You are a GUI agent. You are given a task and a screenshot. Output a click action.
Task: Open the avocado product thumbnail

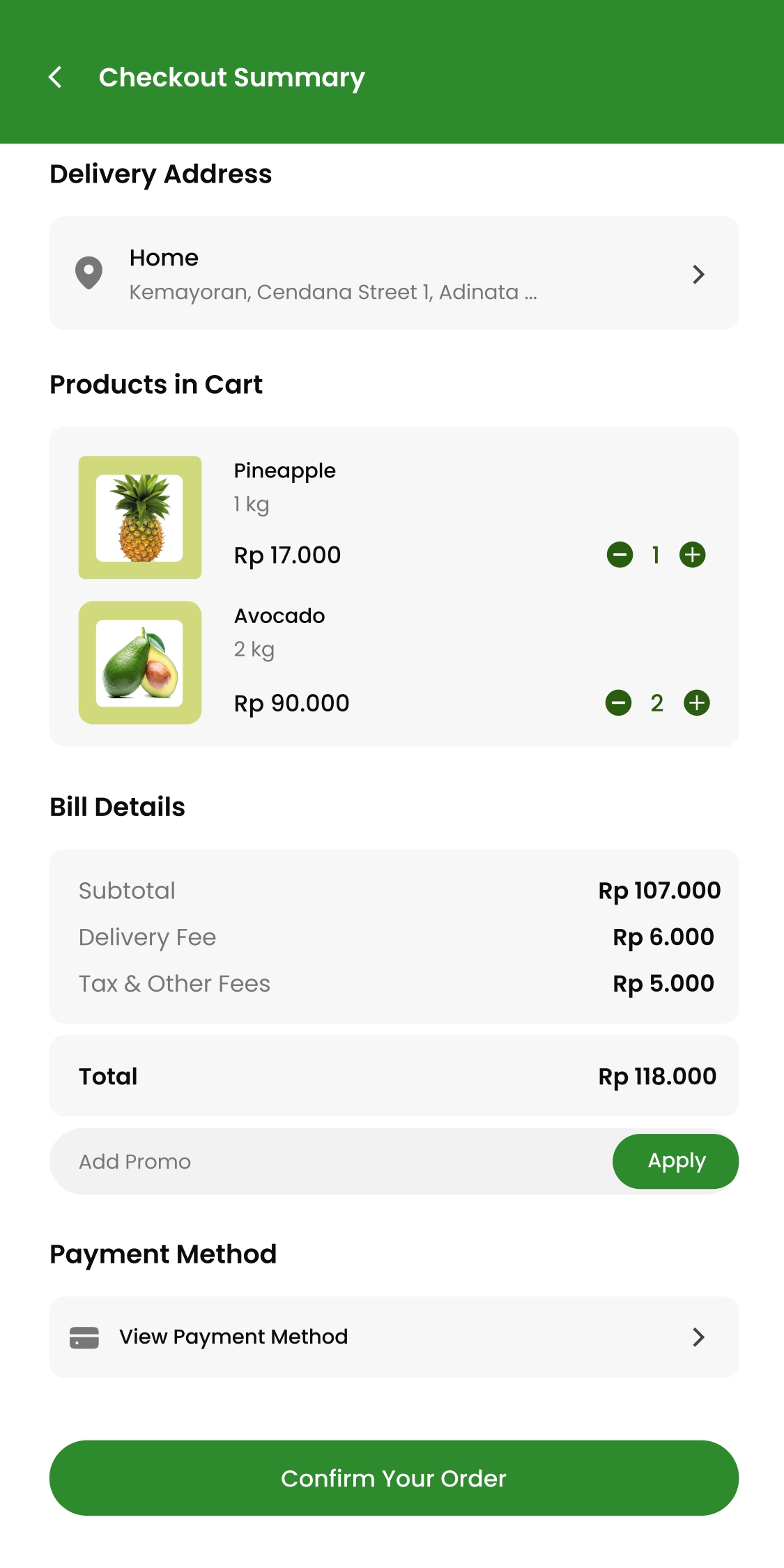[140, 663]
